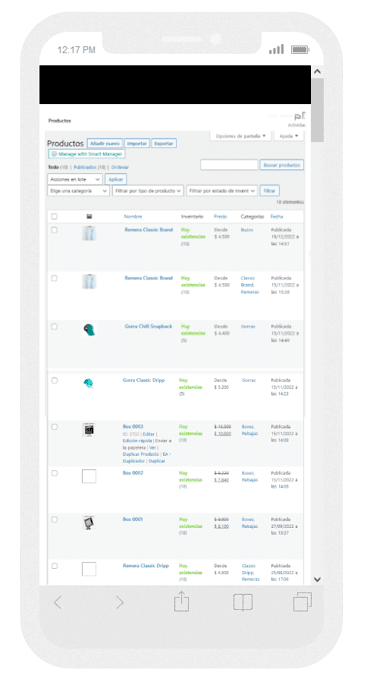The height and width of the screenshot is (679, 367).
Task: Click the Buzos category link
Action: coord(247,230)
